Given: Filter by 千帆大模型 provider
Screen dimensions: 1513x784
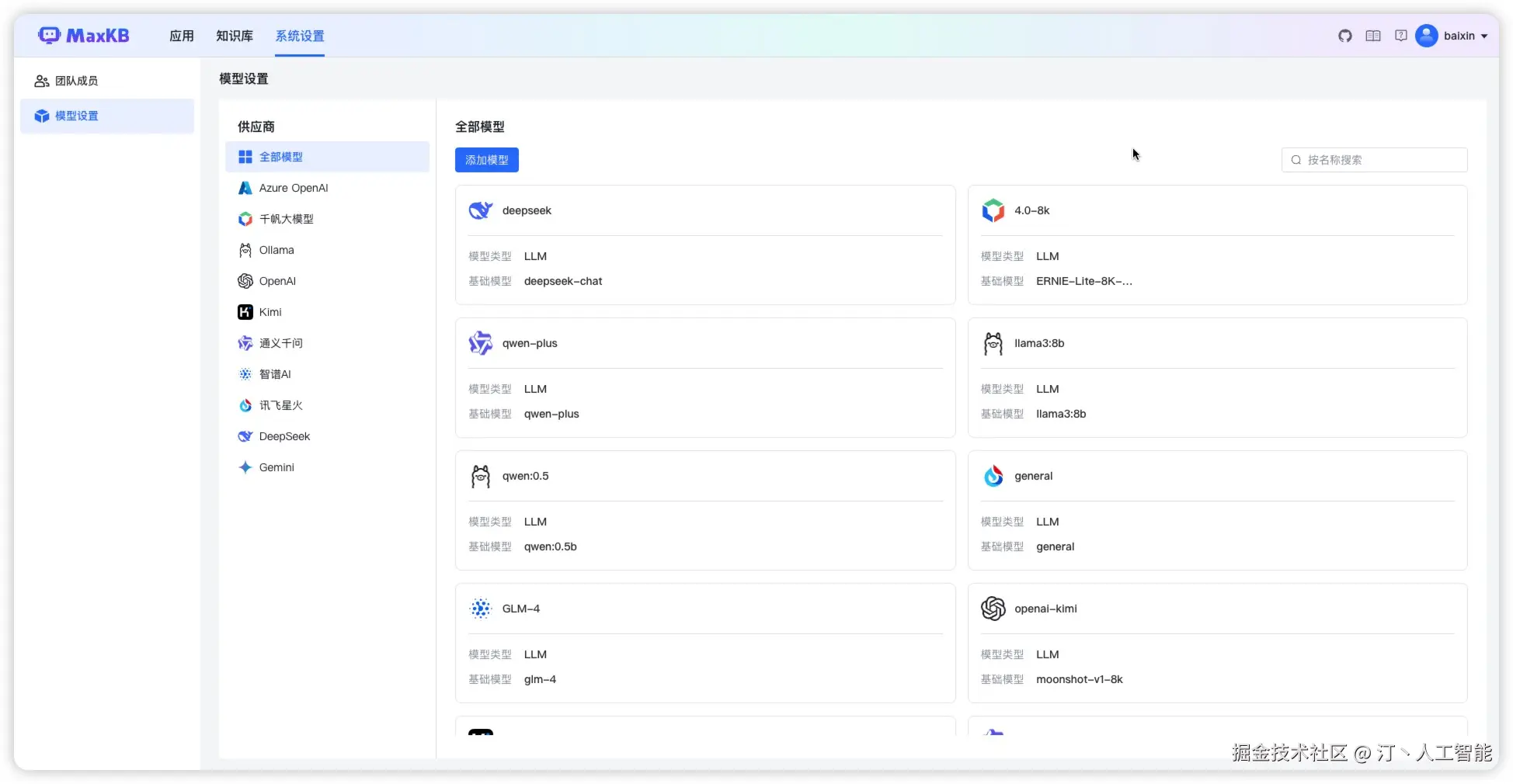Looking at the screenshot, I should [327, 219].
